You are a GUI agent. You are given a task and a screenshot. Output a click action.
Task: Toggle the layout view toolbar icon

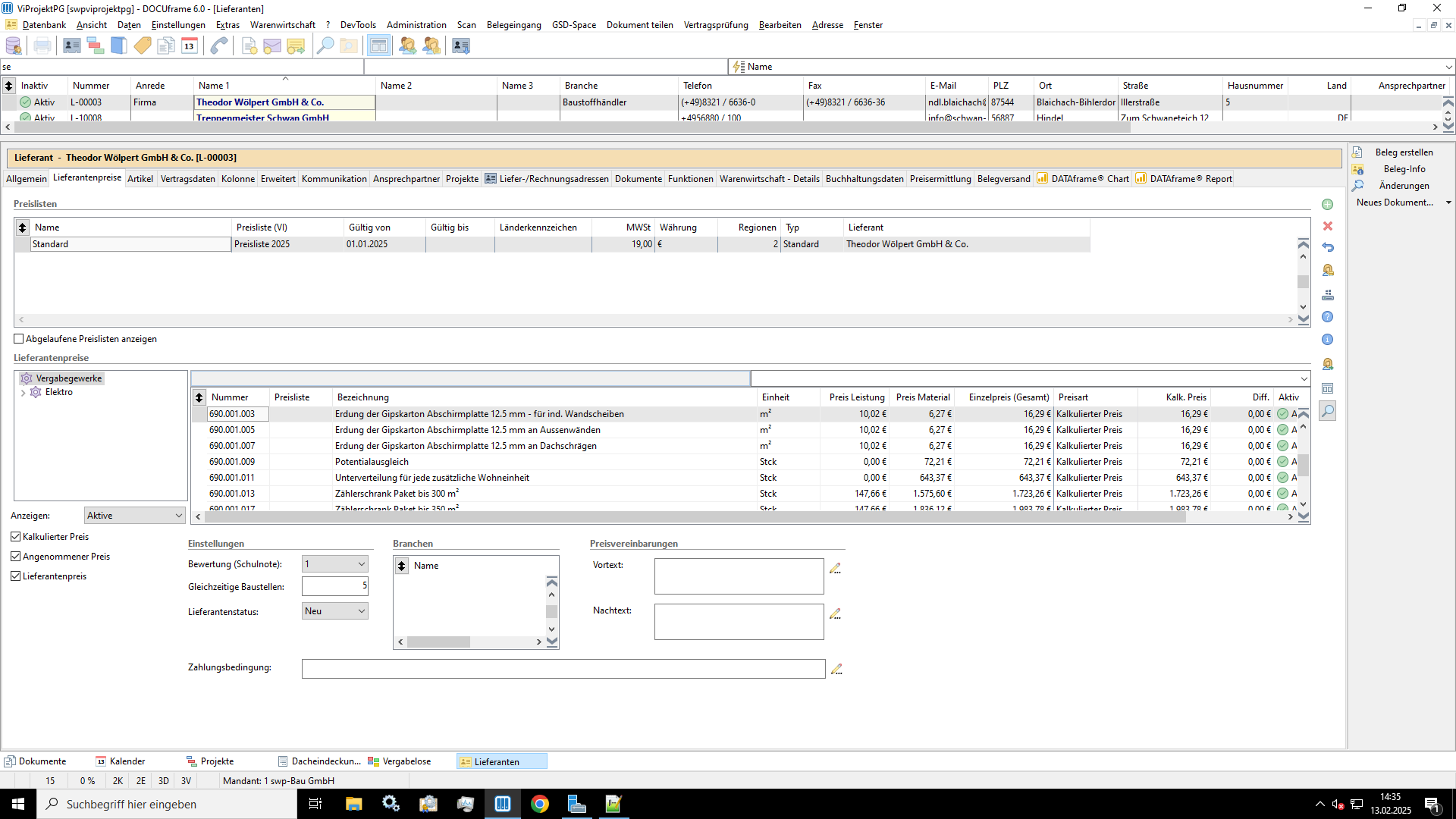tap(378, 46)
